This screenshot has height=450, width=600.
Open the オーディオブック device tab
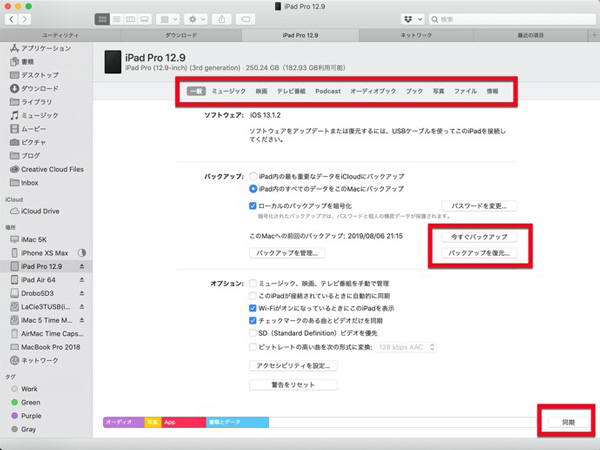click(373, 91)
